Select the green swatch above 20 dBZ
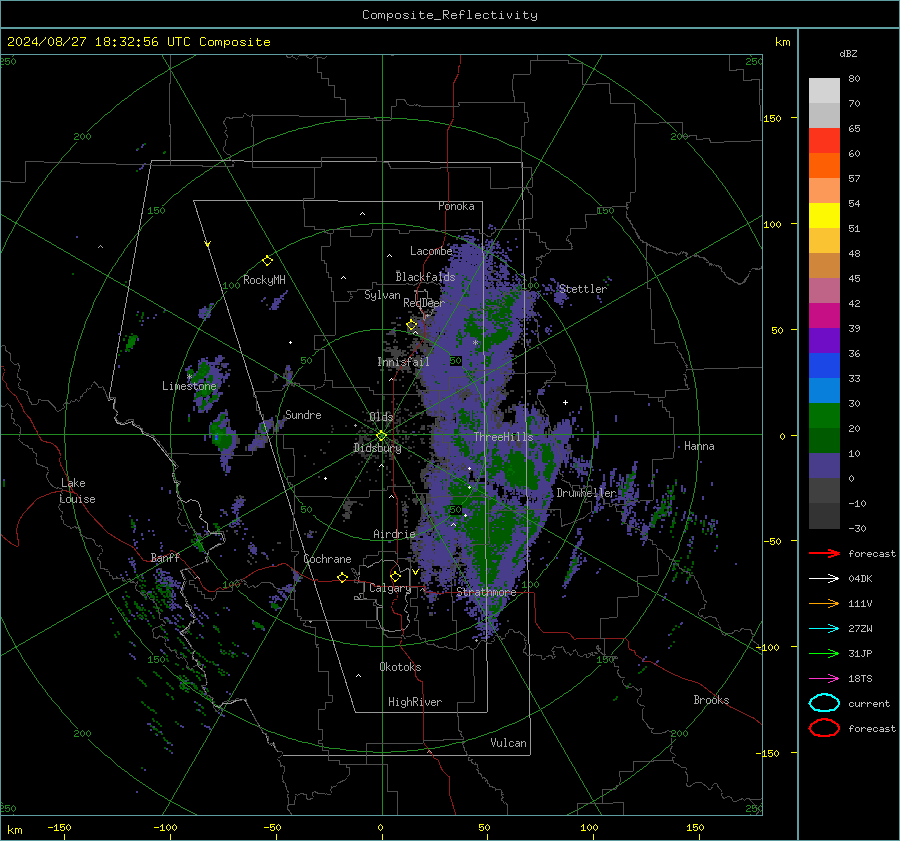900x841 pixels. (x=824, y=416)
